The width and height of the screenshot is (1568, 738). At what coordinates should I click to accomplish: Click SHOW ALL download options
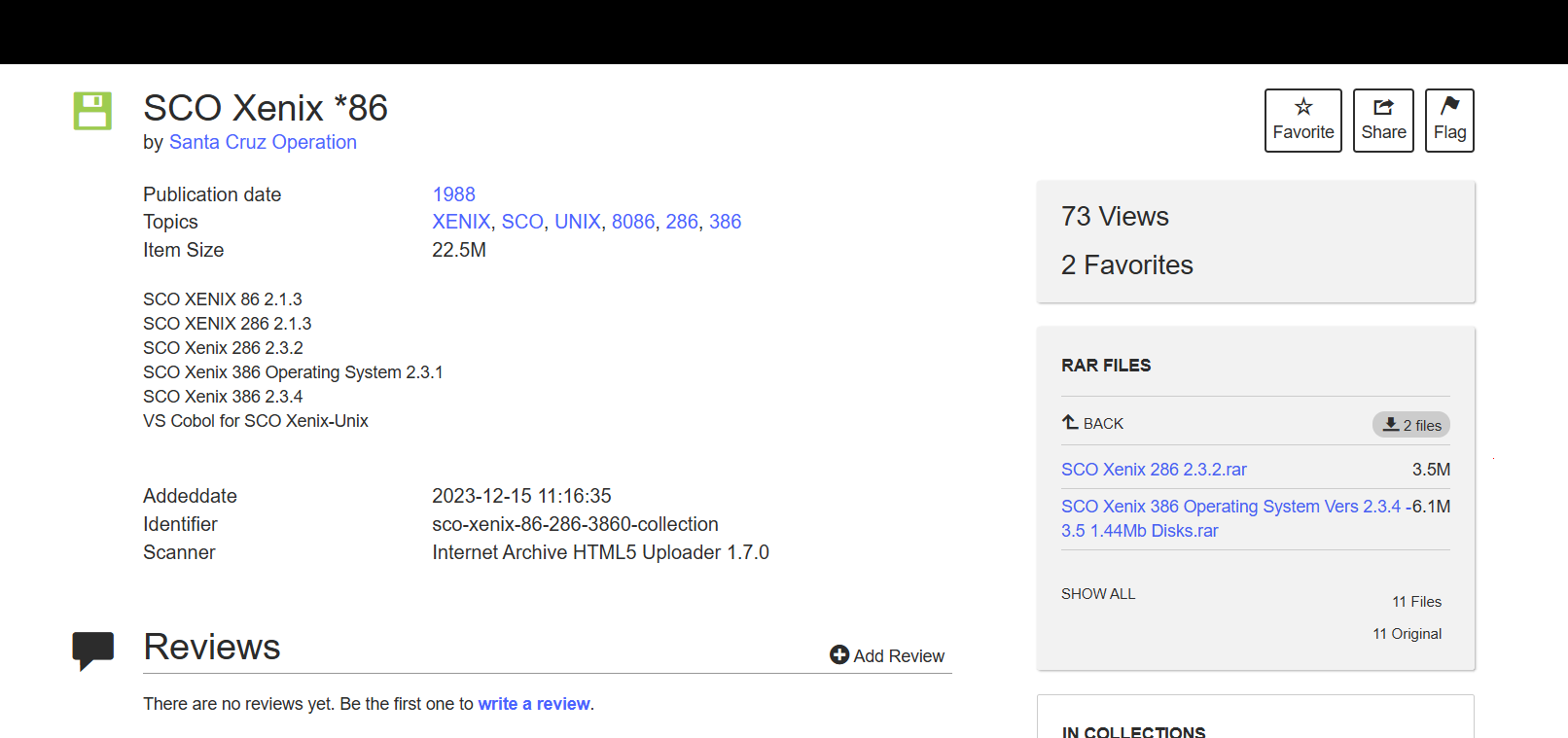(x=1098, y=594)
